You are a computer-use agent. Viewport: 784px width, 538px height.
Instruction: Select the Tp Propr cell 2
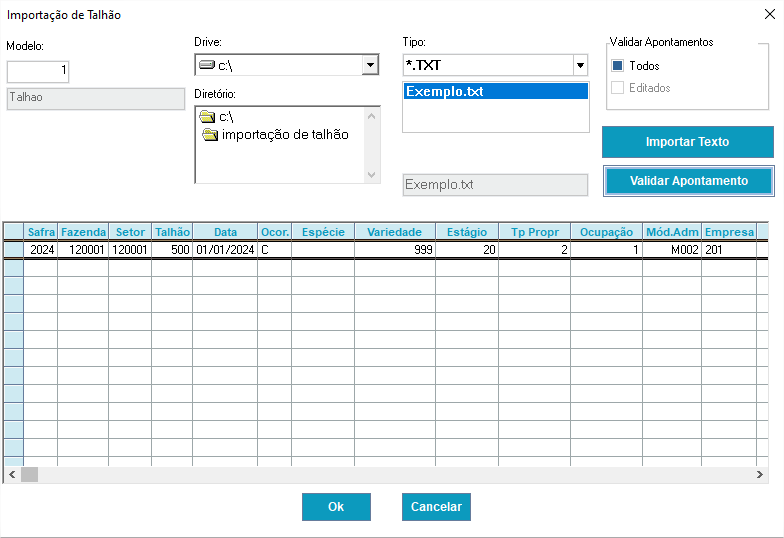coord(534,250)
